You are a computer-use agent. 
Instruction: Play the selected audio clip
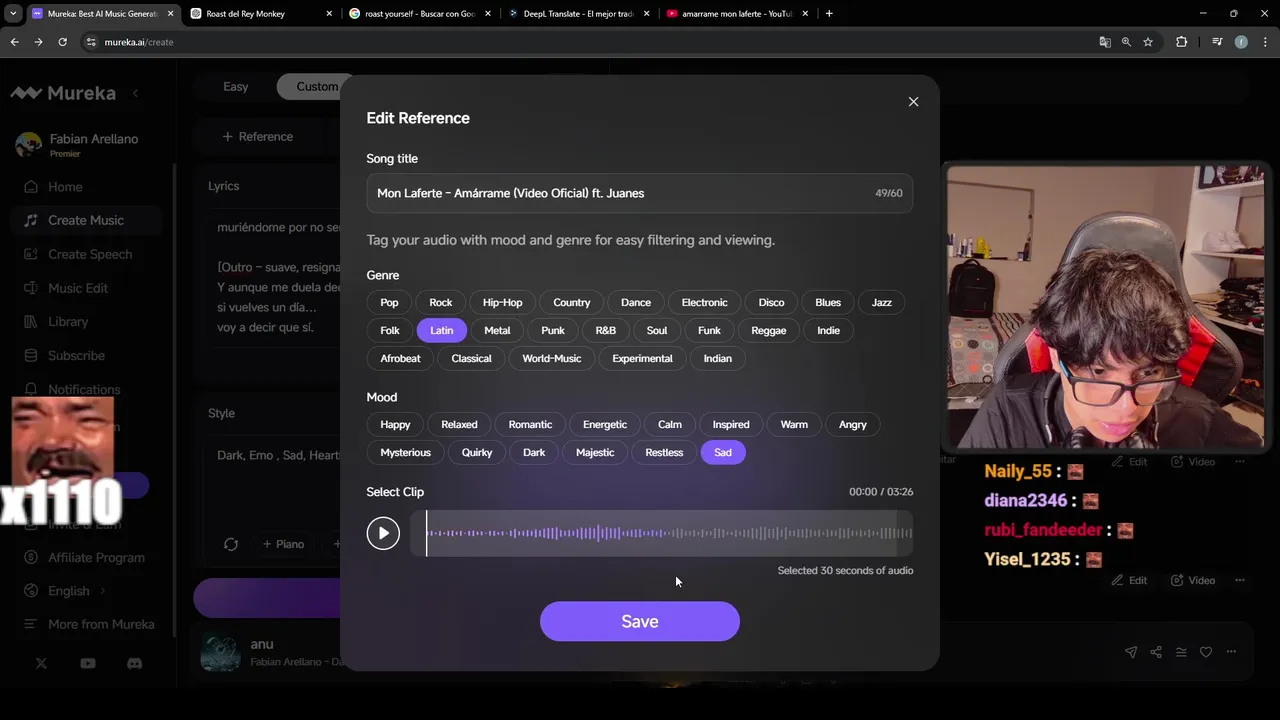(383, 533)
